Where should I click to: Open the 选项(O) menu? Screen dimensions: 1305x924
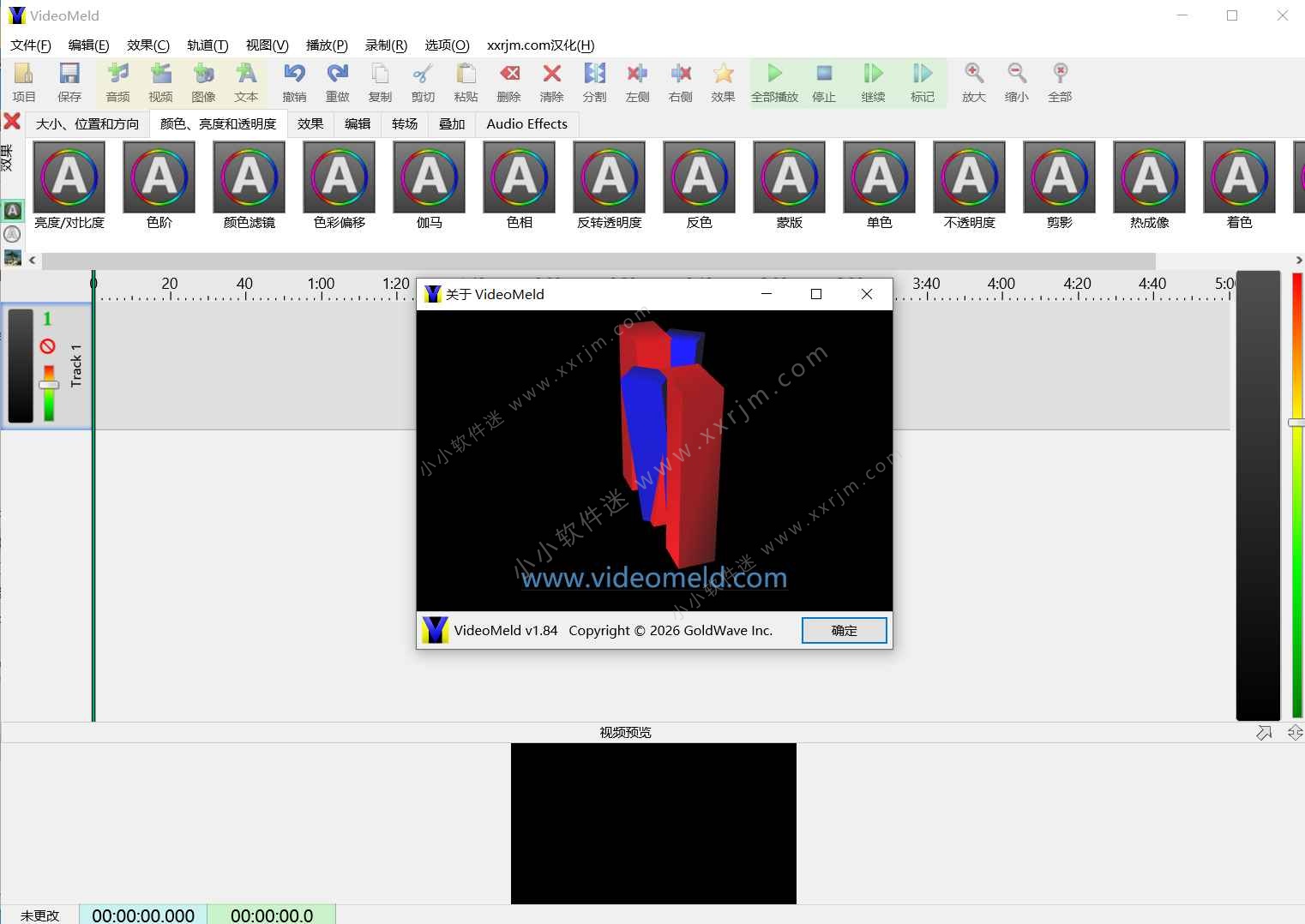point(448,45)
